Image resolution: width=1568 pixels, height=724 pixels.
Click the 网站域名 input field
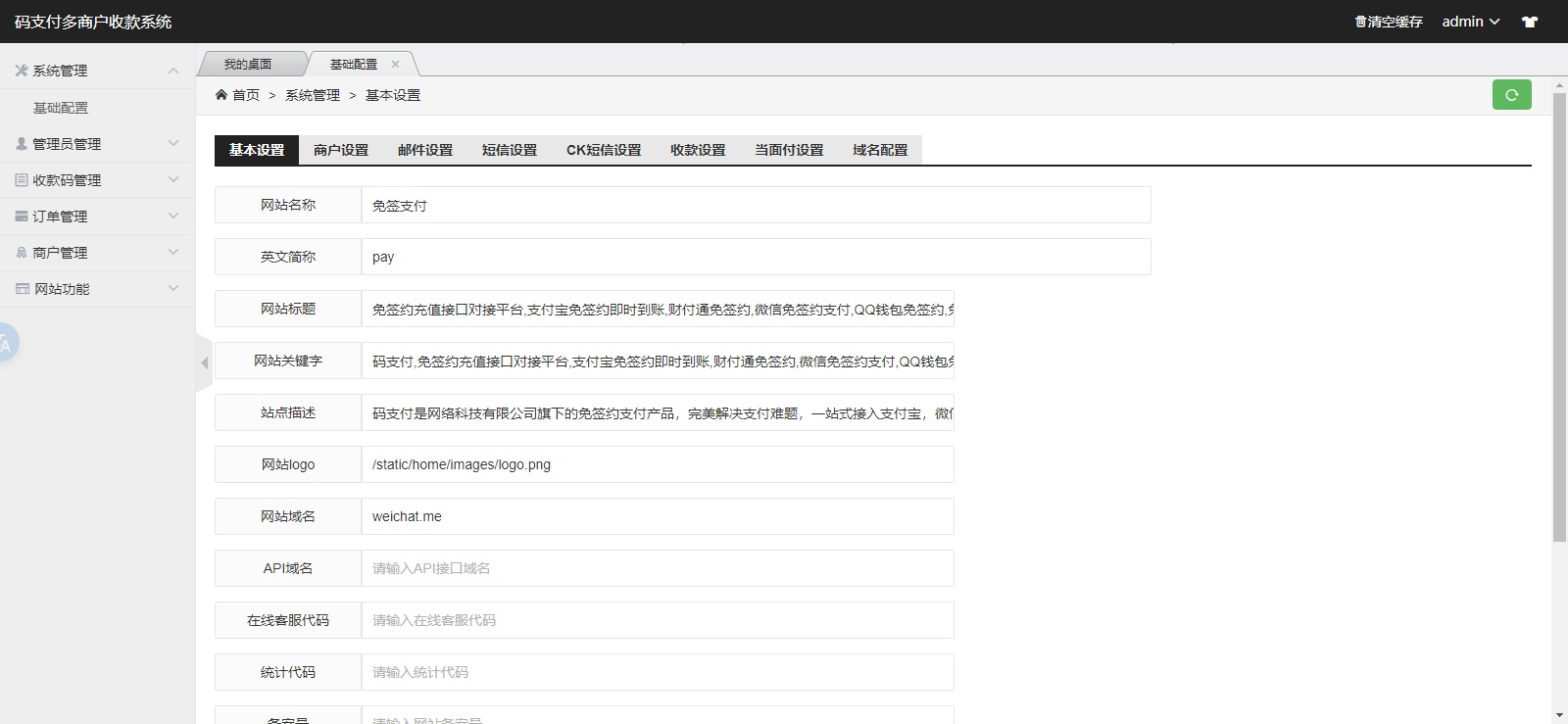coord(658,516)
